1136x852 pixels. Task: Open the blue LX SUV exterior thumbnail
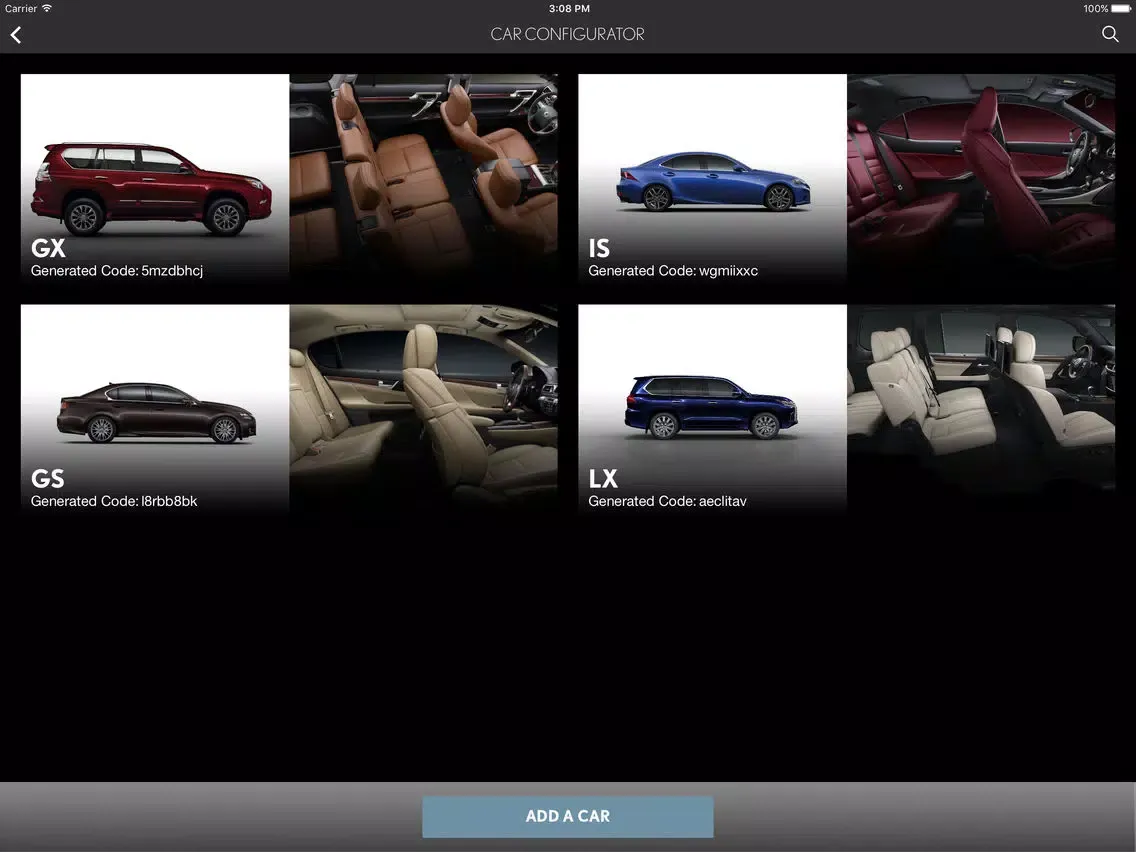[x=712, y=409]
